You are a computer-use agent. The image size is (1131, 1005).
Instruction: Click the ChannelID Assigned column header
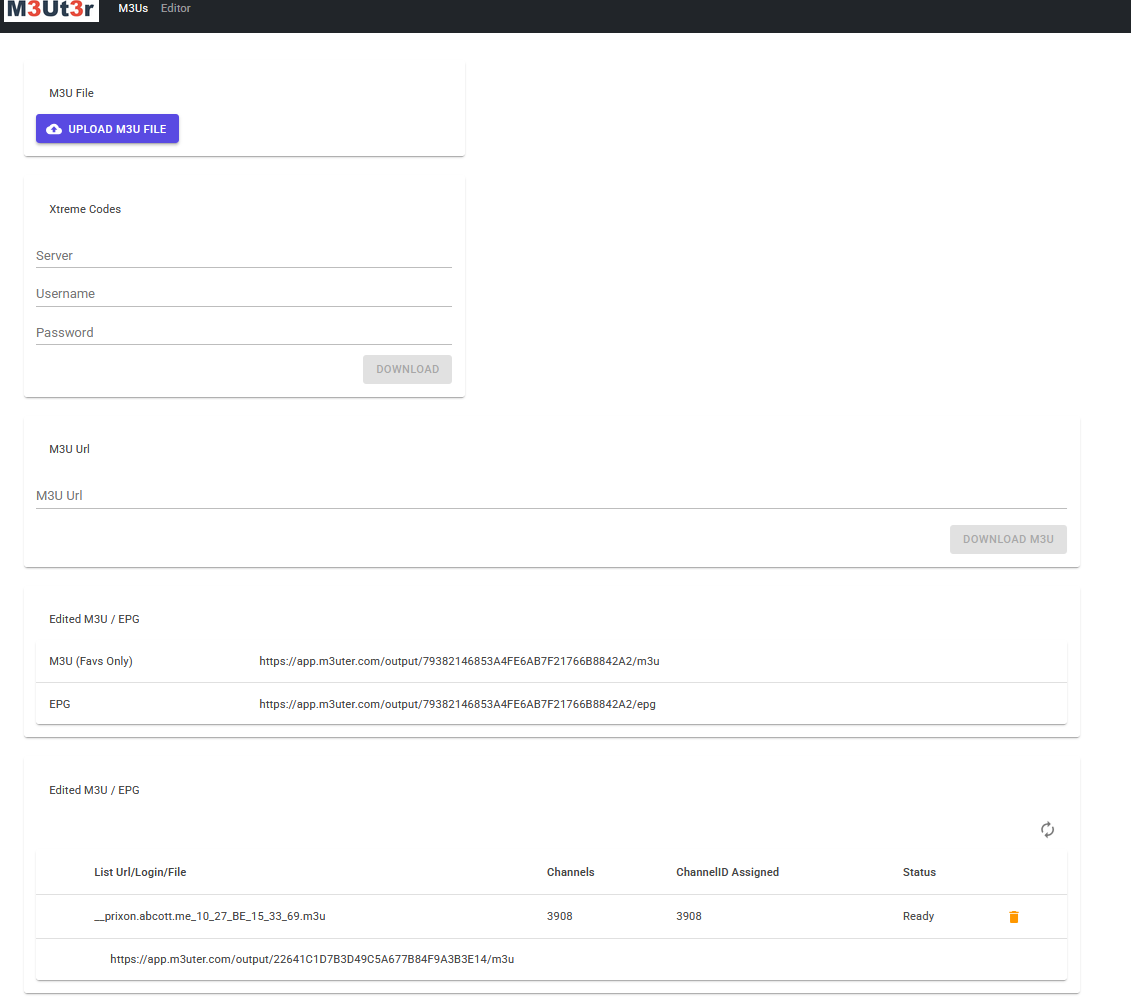point(727,873)
